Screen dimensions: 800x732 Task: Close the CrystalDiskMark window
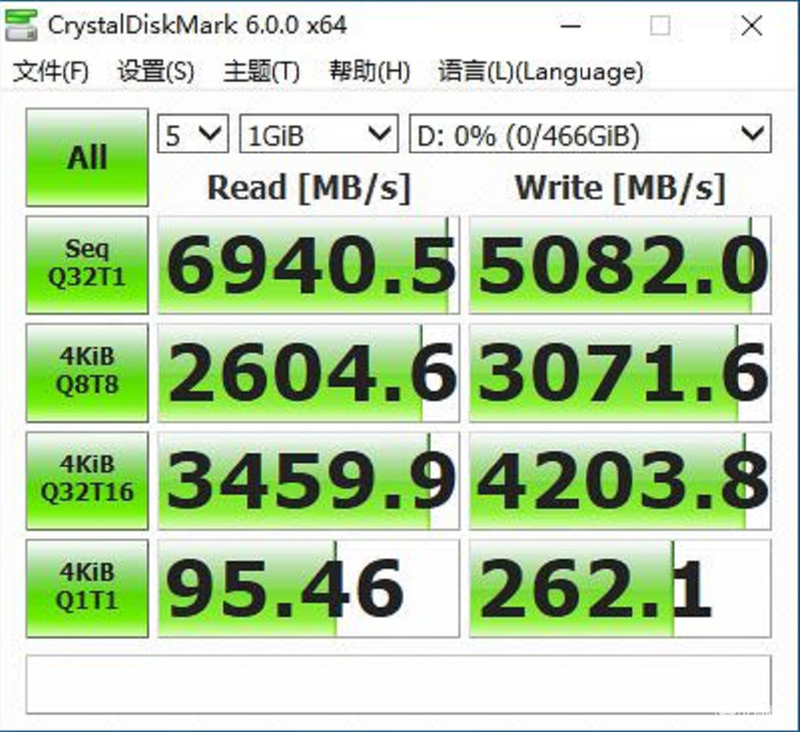pos(752,26)
